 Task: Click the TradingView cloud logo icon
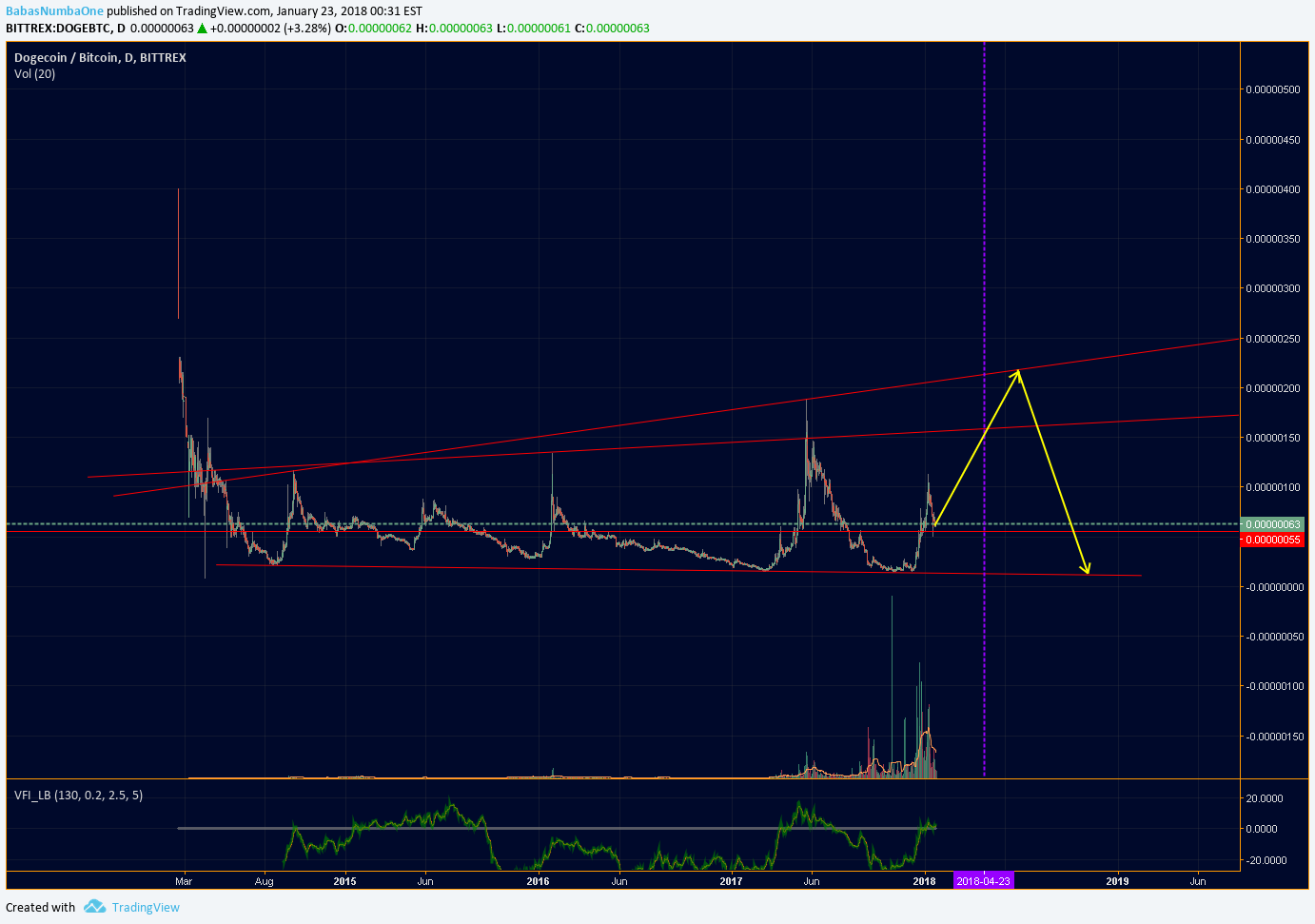click(94, 906)
